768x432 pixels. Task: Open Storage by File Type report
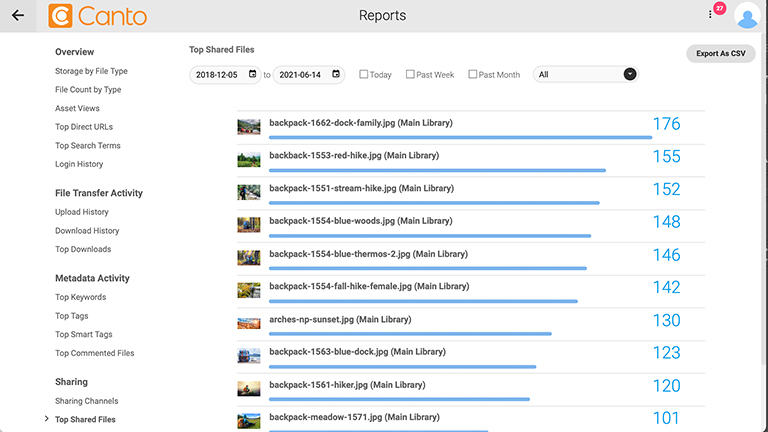click(91, 71)
